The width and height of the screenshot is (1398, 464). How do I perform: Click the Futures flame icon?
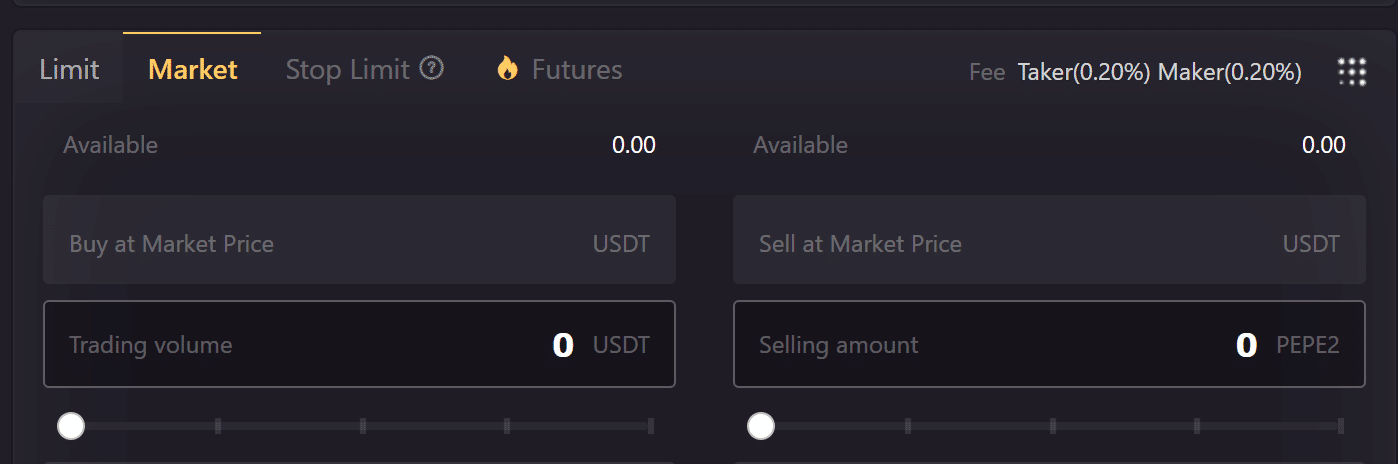508,68
